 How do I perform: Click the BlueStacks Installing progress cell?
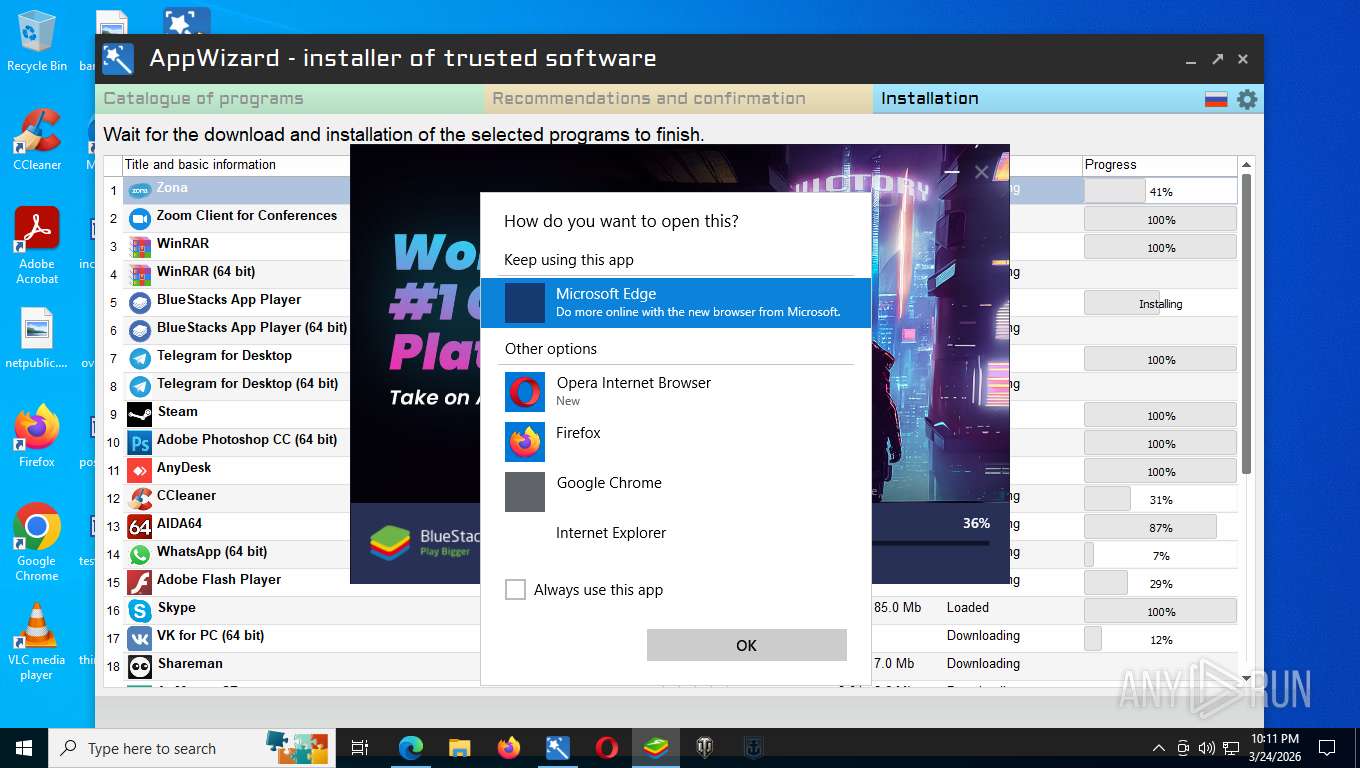coord(1160,303)
